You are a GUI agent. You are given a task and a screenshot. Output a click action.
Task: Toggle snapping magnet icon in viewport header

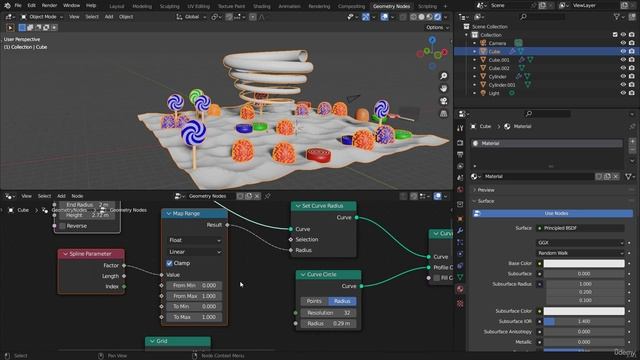[230, 17]
